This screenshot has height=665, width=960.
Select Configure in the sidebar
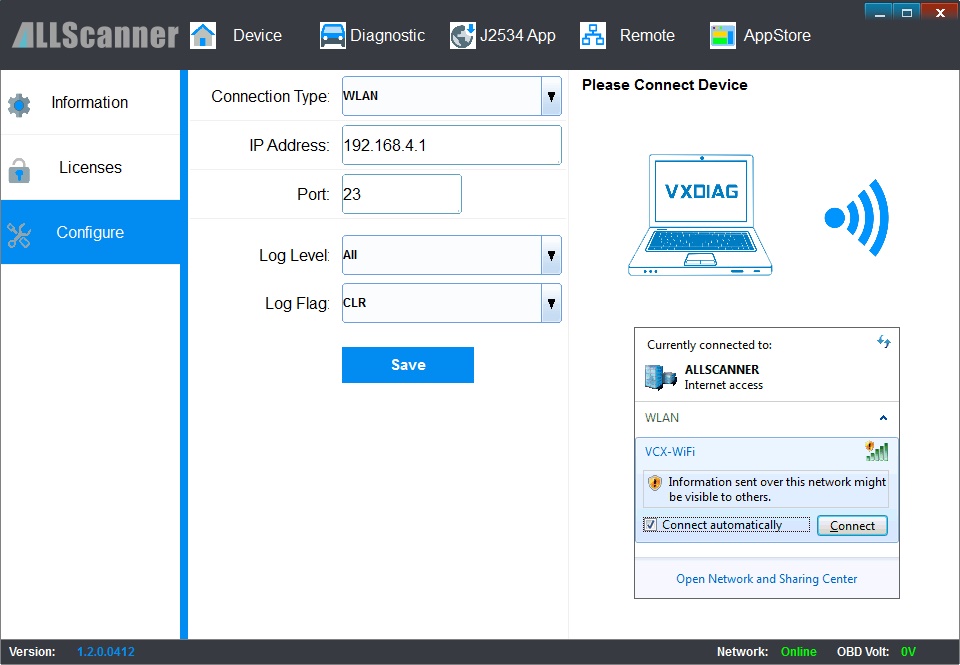91,232
